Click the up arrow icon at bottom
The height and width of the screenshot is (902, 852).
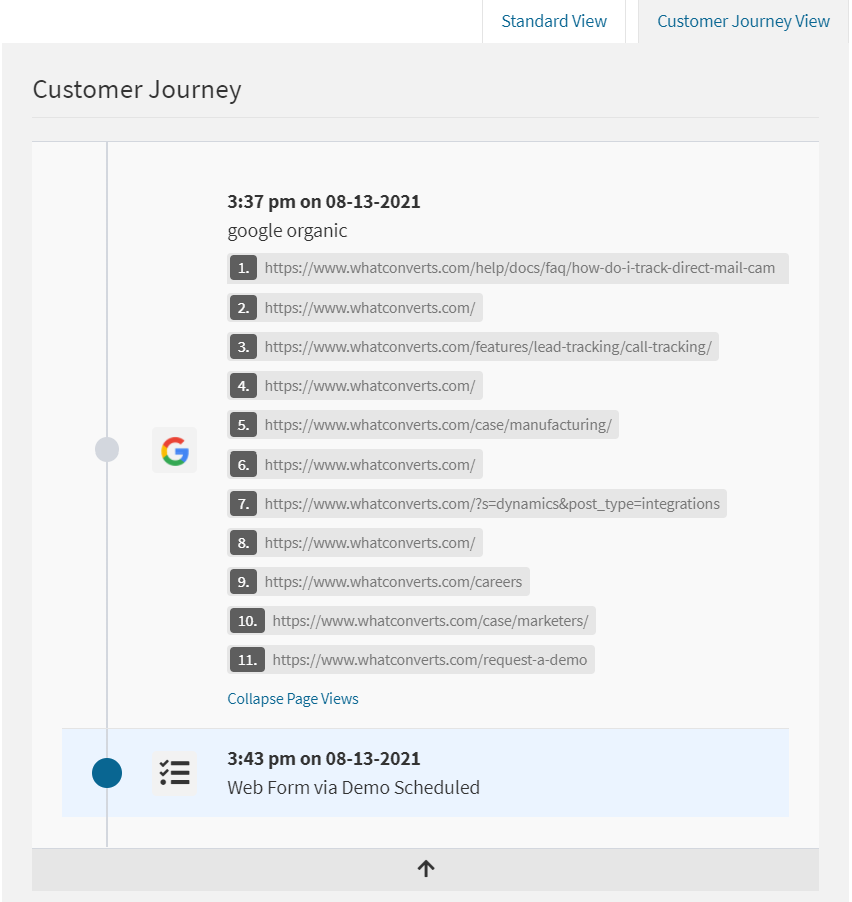[x=426, y=869]
